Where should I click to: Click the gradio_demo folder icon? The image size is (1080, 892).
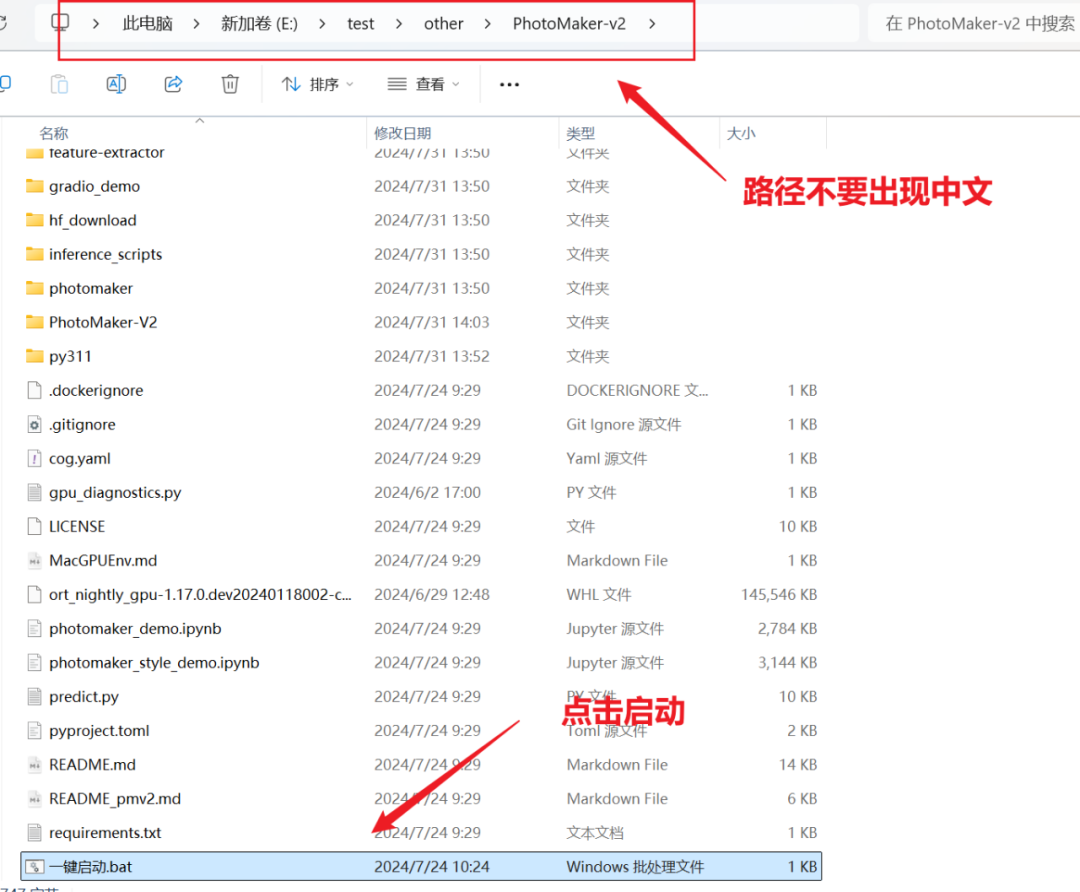tap(34, 186)
